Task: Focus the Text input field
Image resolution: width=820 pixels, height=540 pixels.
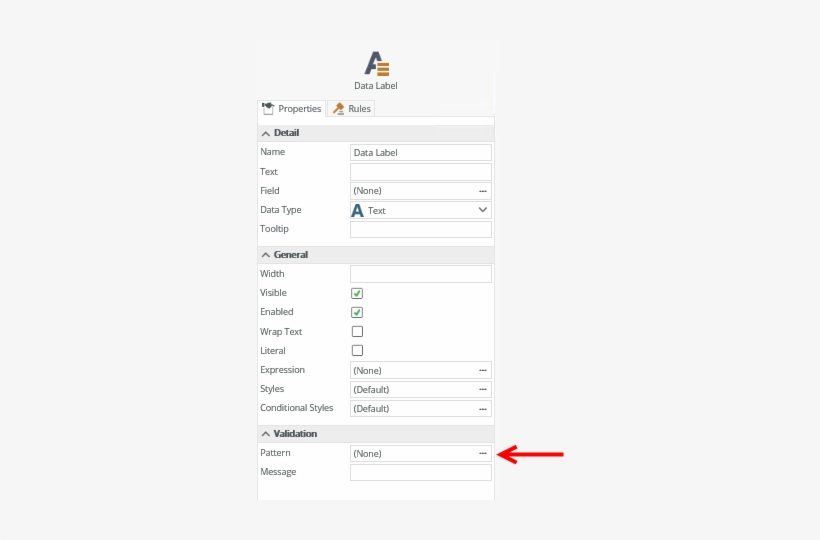Action: [x=420, y=172]
